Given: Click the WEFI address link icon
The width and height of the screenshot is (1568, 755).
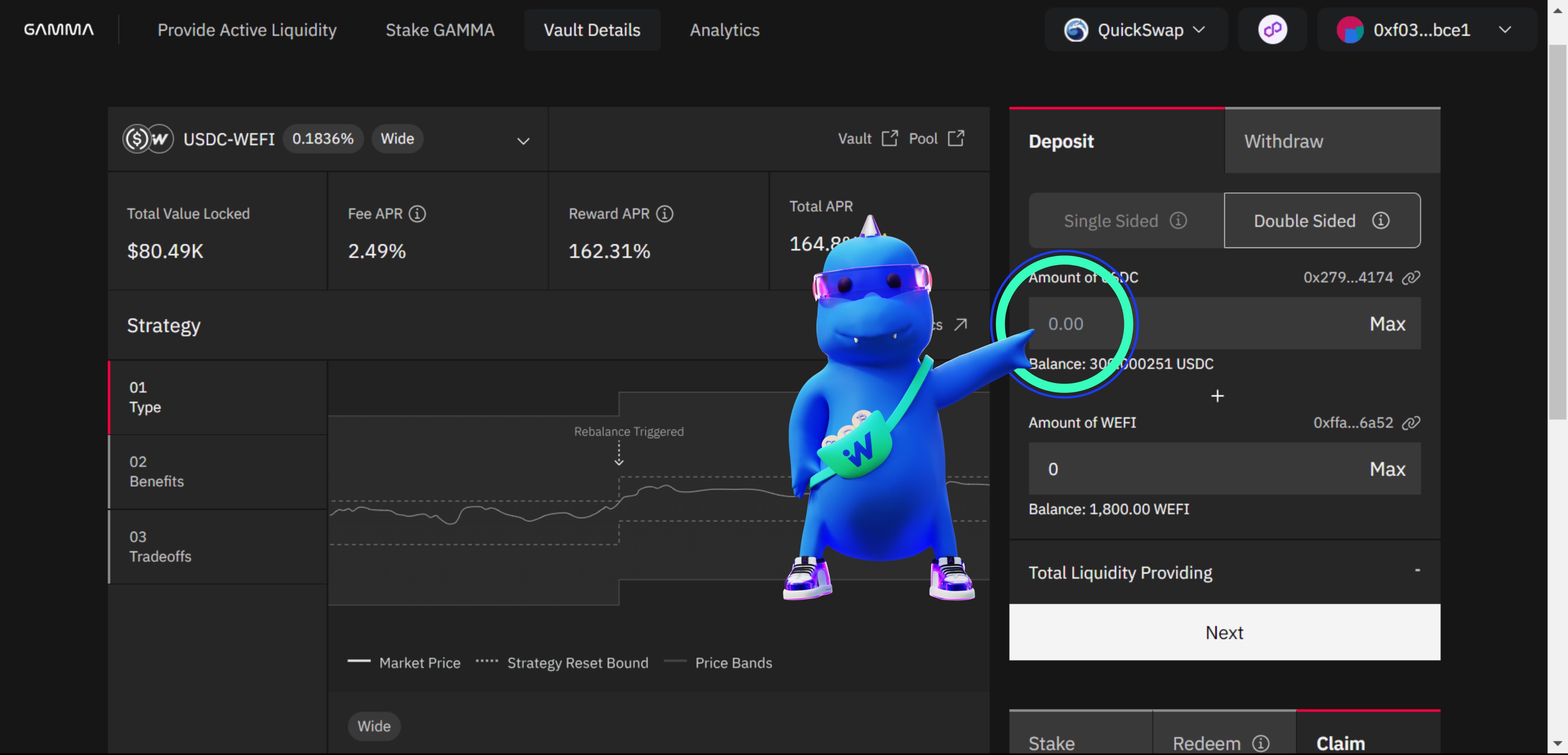Looking at the screenshot, I should click(x=1411, y=423).
